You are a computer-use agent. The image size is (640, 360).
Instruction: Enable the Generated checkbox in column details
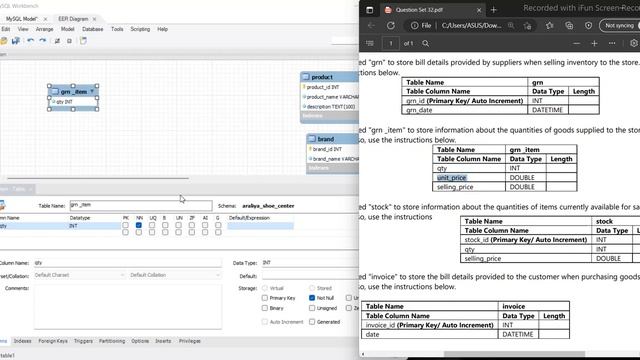[312, 322]
